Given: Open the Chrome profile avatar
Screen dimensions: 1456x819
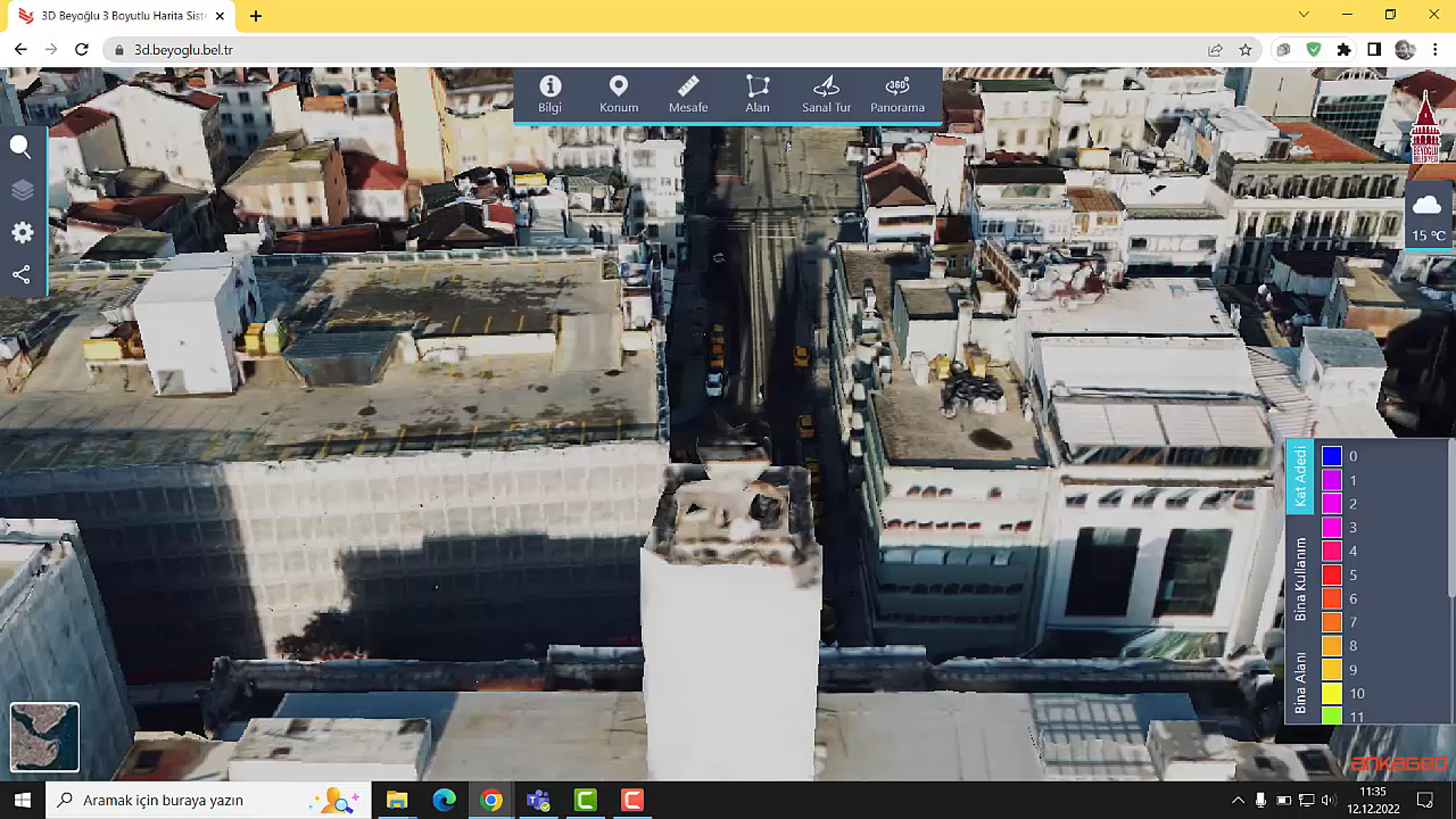Looking at the screenshot, I should [1404, 50].
